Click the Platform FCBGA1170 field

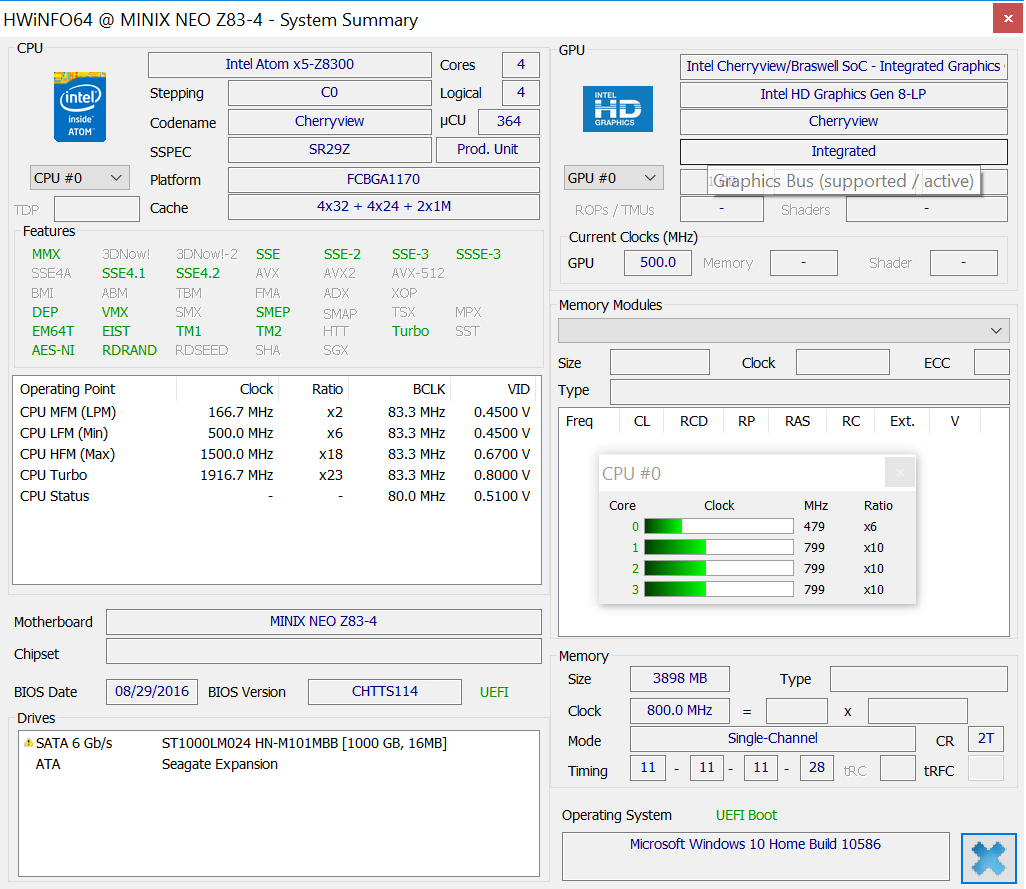[383, 179]
